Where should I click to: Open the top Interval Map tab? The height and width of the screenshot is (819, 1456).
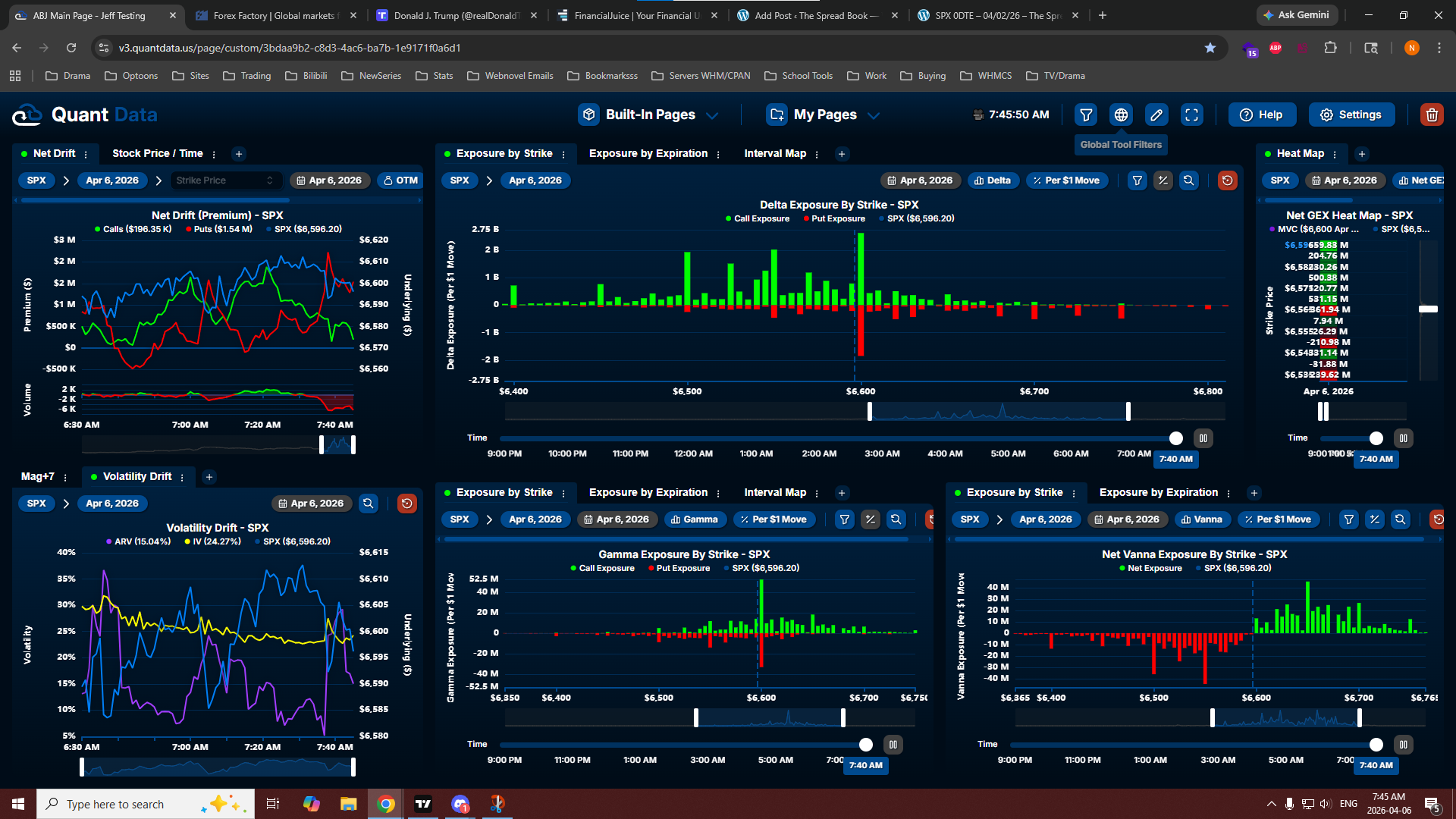774,153
